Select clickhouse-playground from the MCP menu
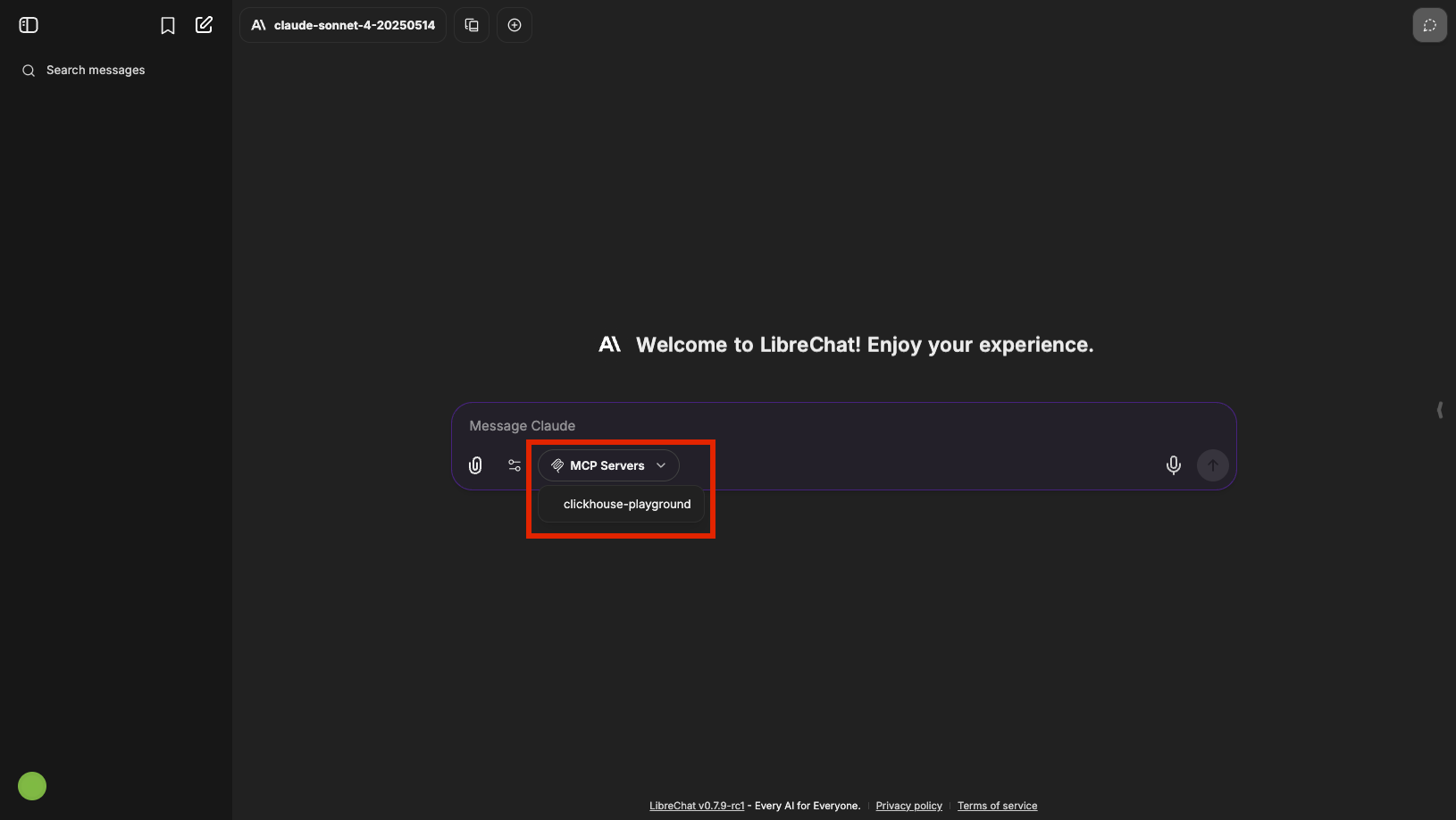Viewport: 1456px width, 820px height. (627, 504)
